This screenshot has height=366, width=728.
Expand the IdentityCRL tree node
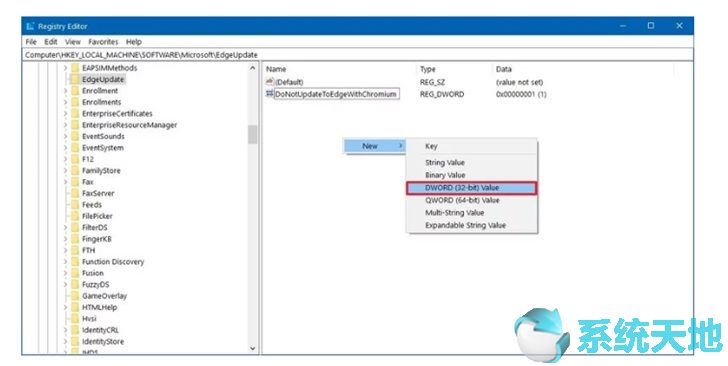pos(65,330)
